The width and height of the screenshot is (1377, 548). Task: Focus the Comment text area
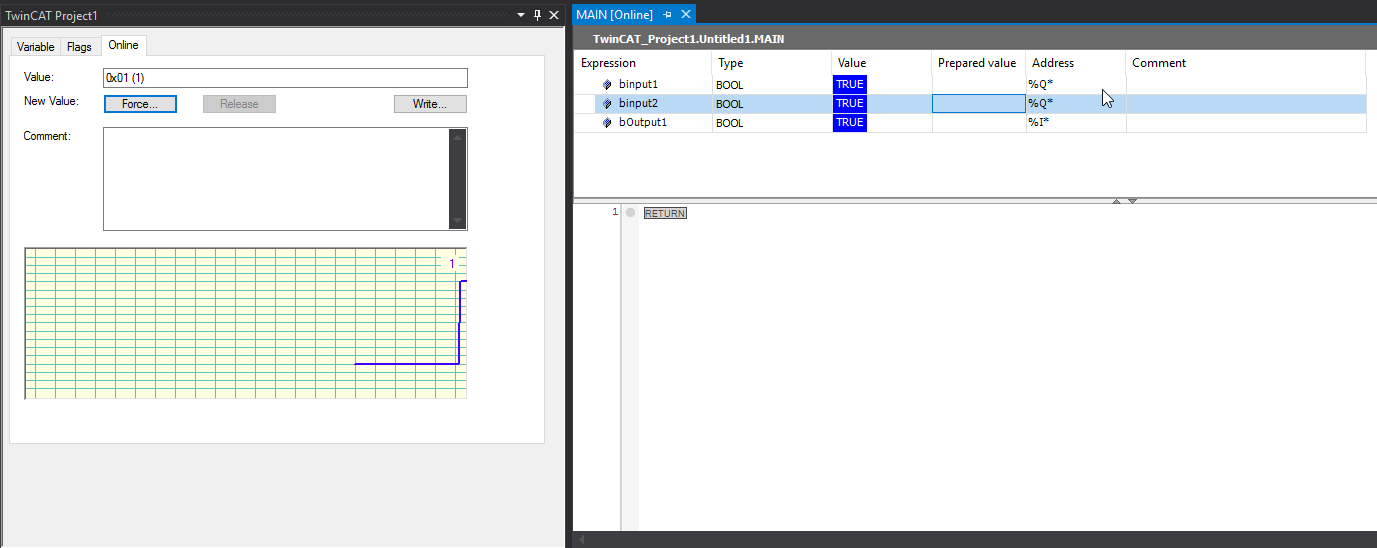coord(276,179)
